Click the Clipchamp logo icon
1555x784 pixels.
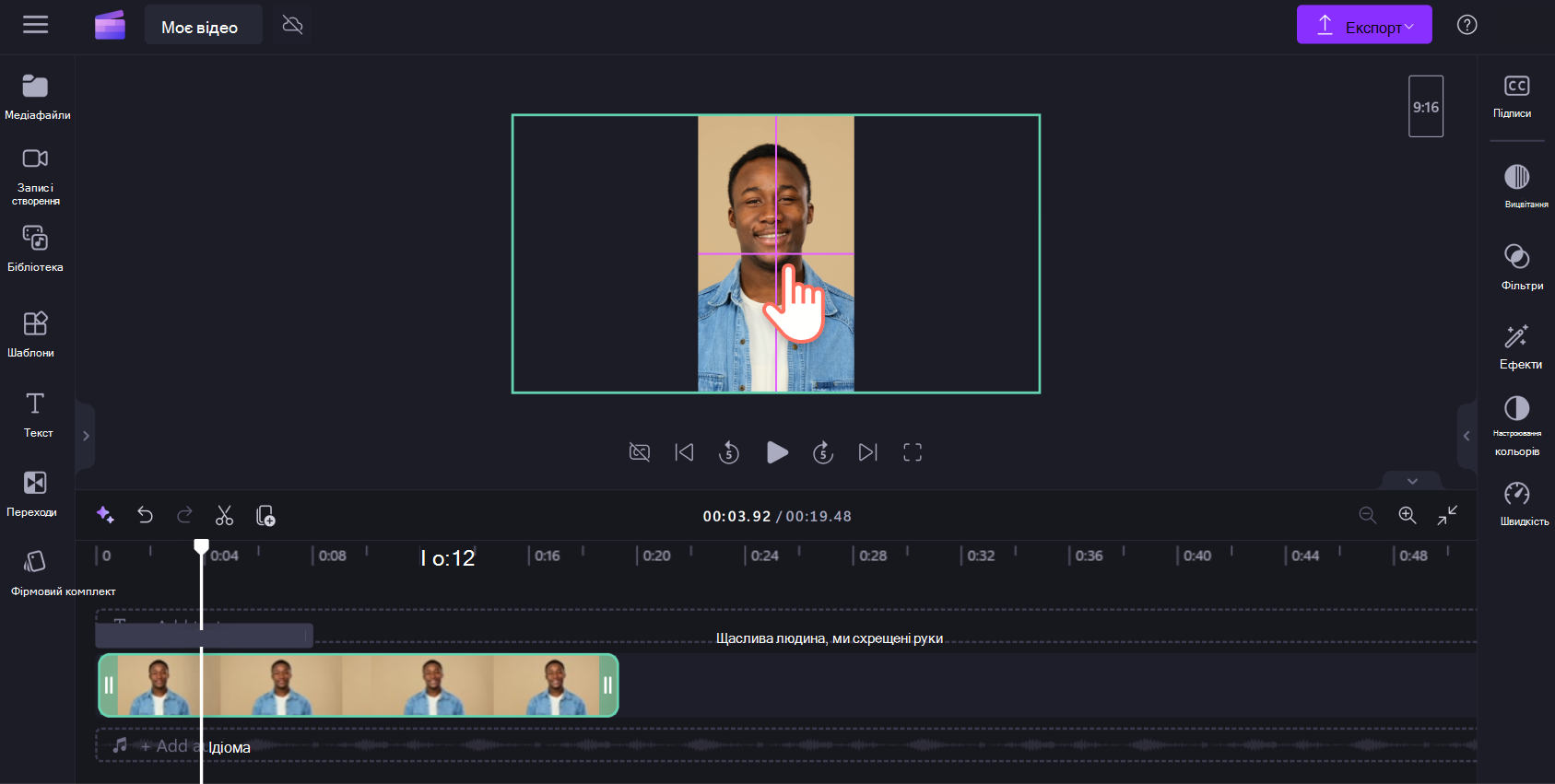coord(110,25)
